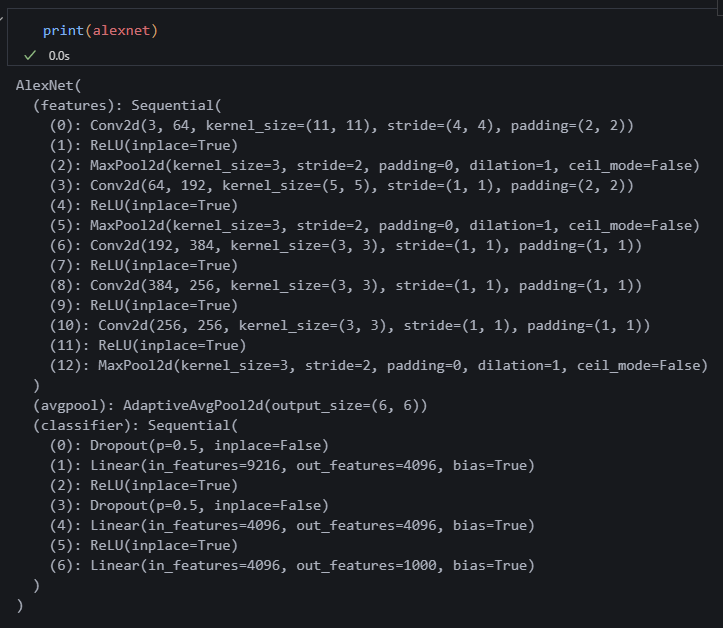Click features (1): ReLU(inplace=True) line
Viewport: 723px width, 628px height.
point(144,145)
